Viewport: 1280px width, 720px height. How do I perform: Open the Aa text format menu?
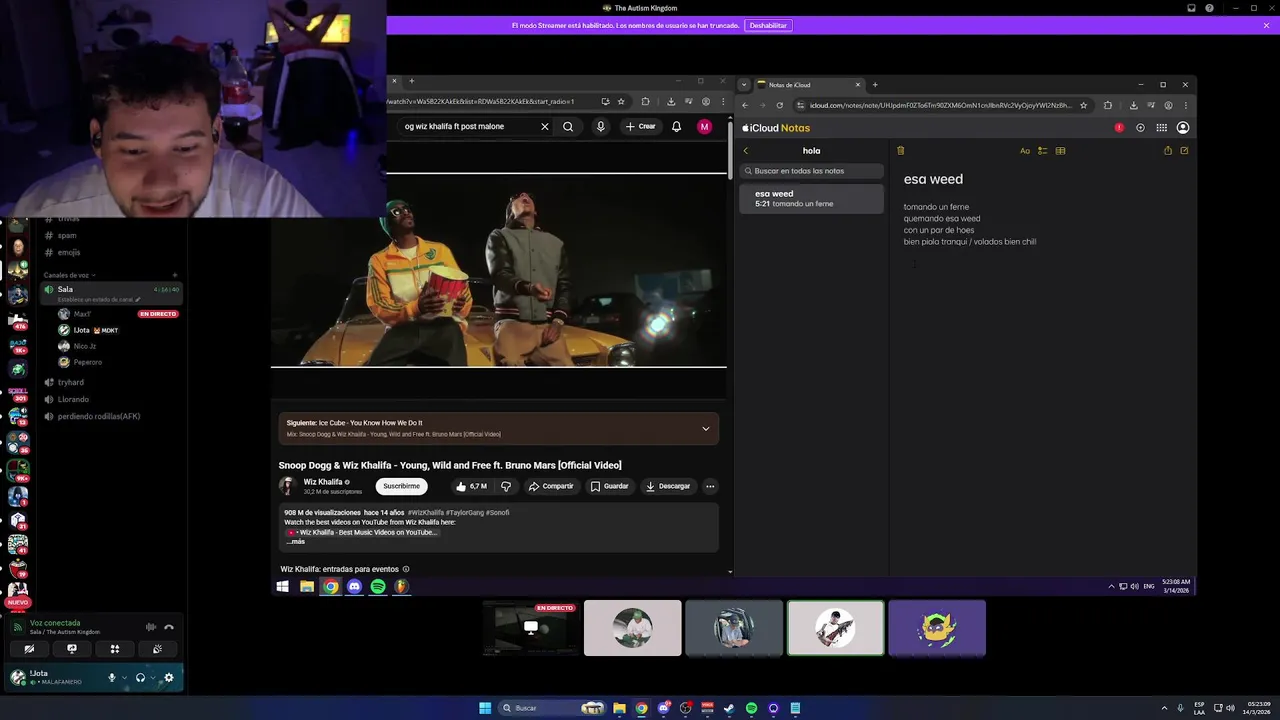pyautogui.click(x=1025, y=151)
